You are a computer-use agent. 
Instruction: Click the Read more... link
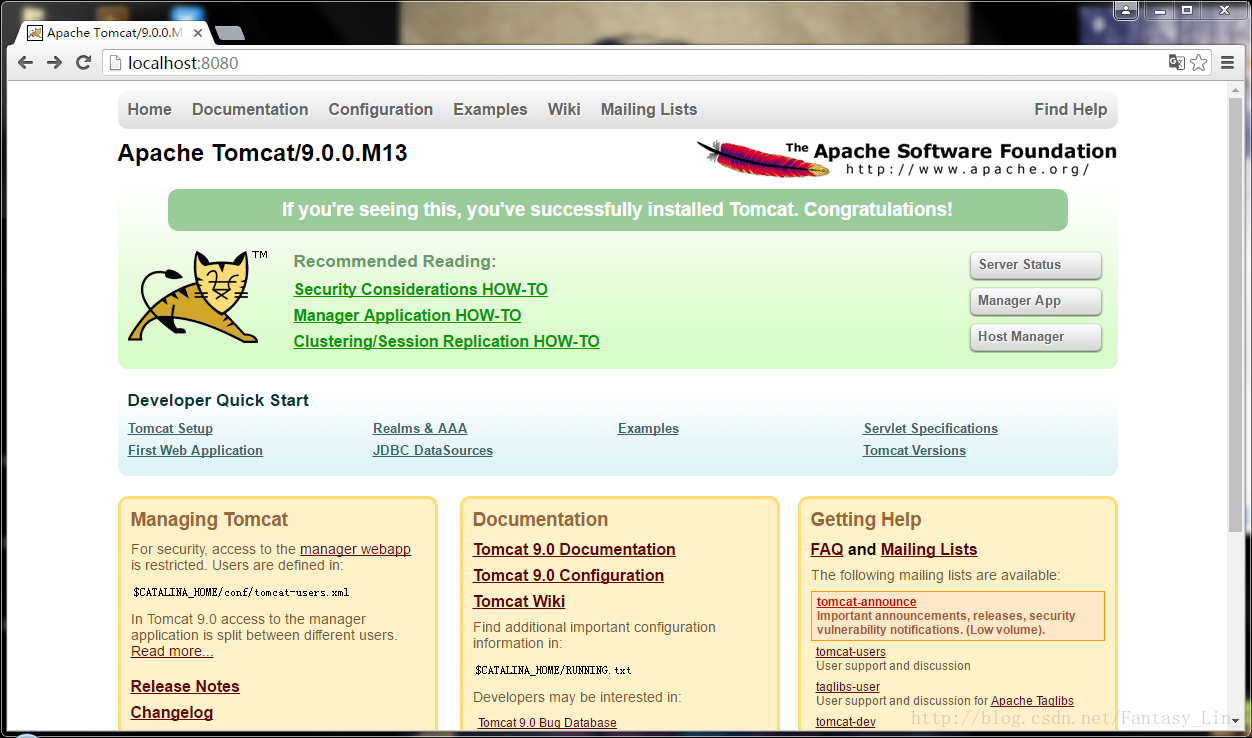click(172, 651)
